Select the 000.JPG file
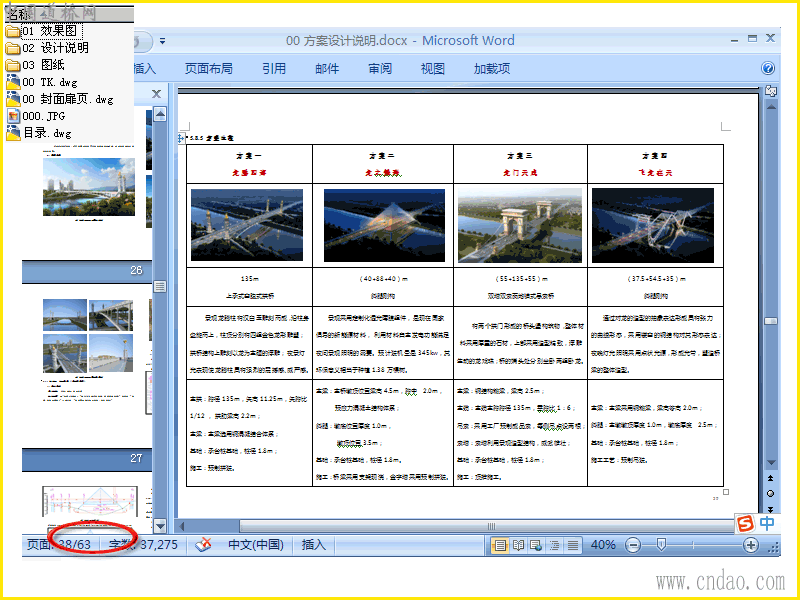The width and height of the screenshot is (800, 600). pyautogui.click(x=35, y=116)
